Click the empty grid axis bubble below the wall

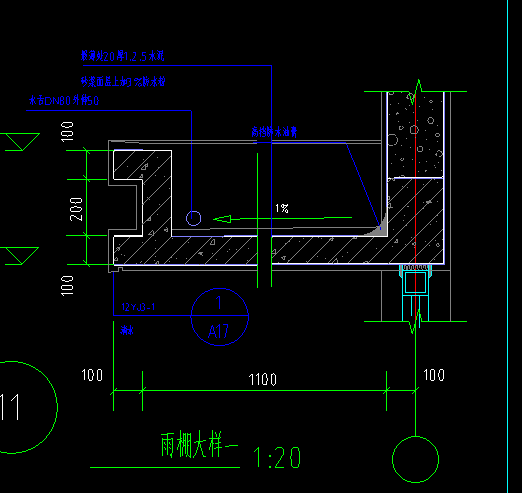(x=415, y=459)
